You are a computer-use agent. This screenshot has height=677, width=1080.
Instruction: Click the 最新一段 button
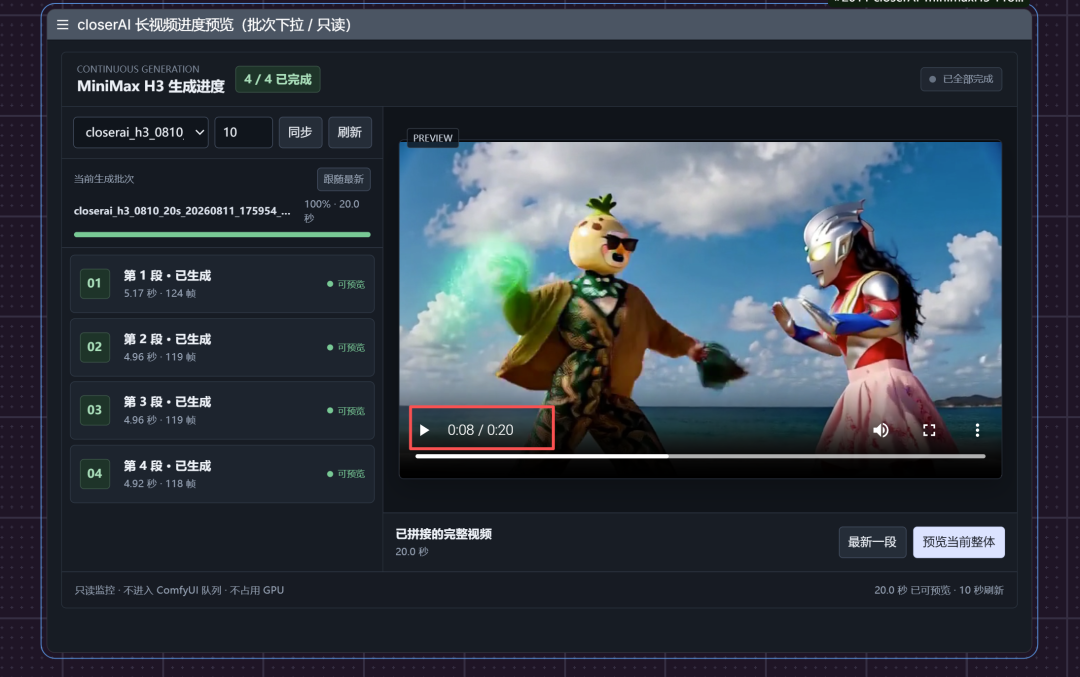[872, 542]
